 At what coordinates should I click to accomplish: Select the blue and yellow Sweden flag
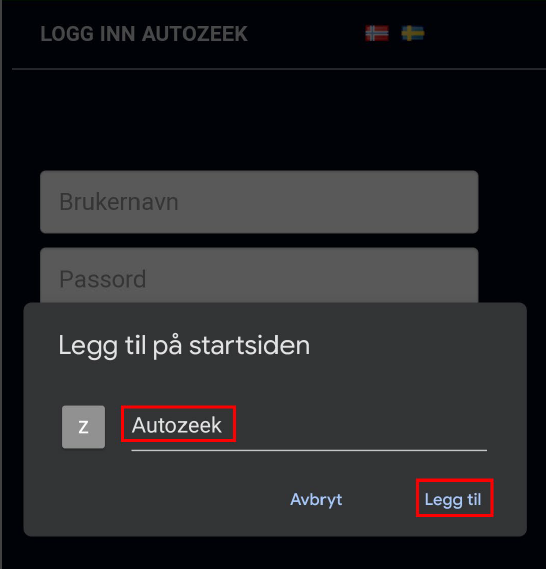tap(413, 33)
